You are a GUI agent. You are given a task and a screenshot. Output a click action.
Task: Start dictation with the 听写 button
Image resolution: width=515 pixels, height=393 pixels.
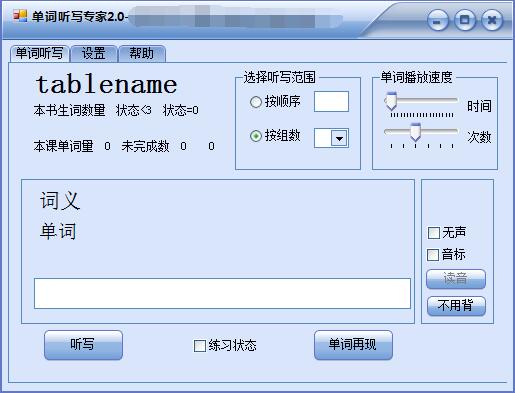click(x=83, y=345)
